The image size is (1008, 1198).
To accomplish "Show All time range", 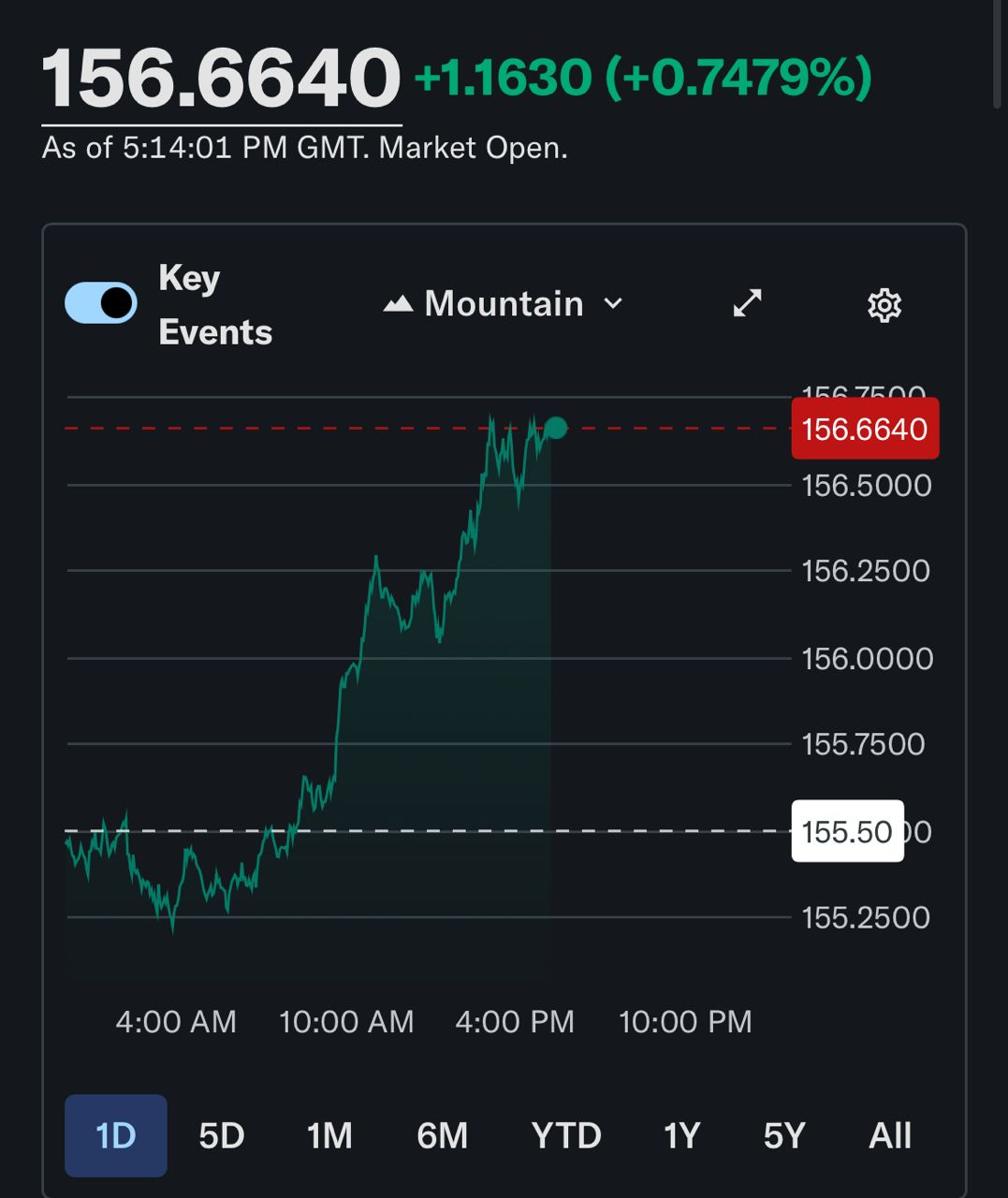I will click(889, 1135).
